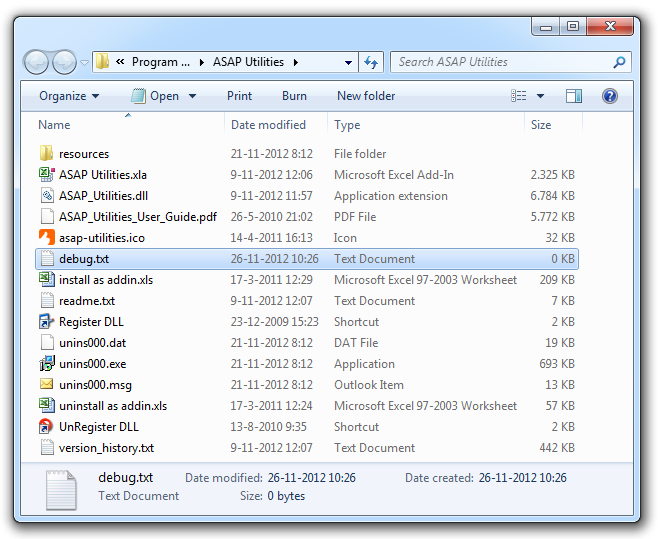This screenshot has width=659, height=539.
Task: Select the Program breadcrumb segment
Action: 161,62
